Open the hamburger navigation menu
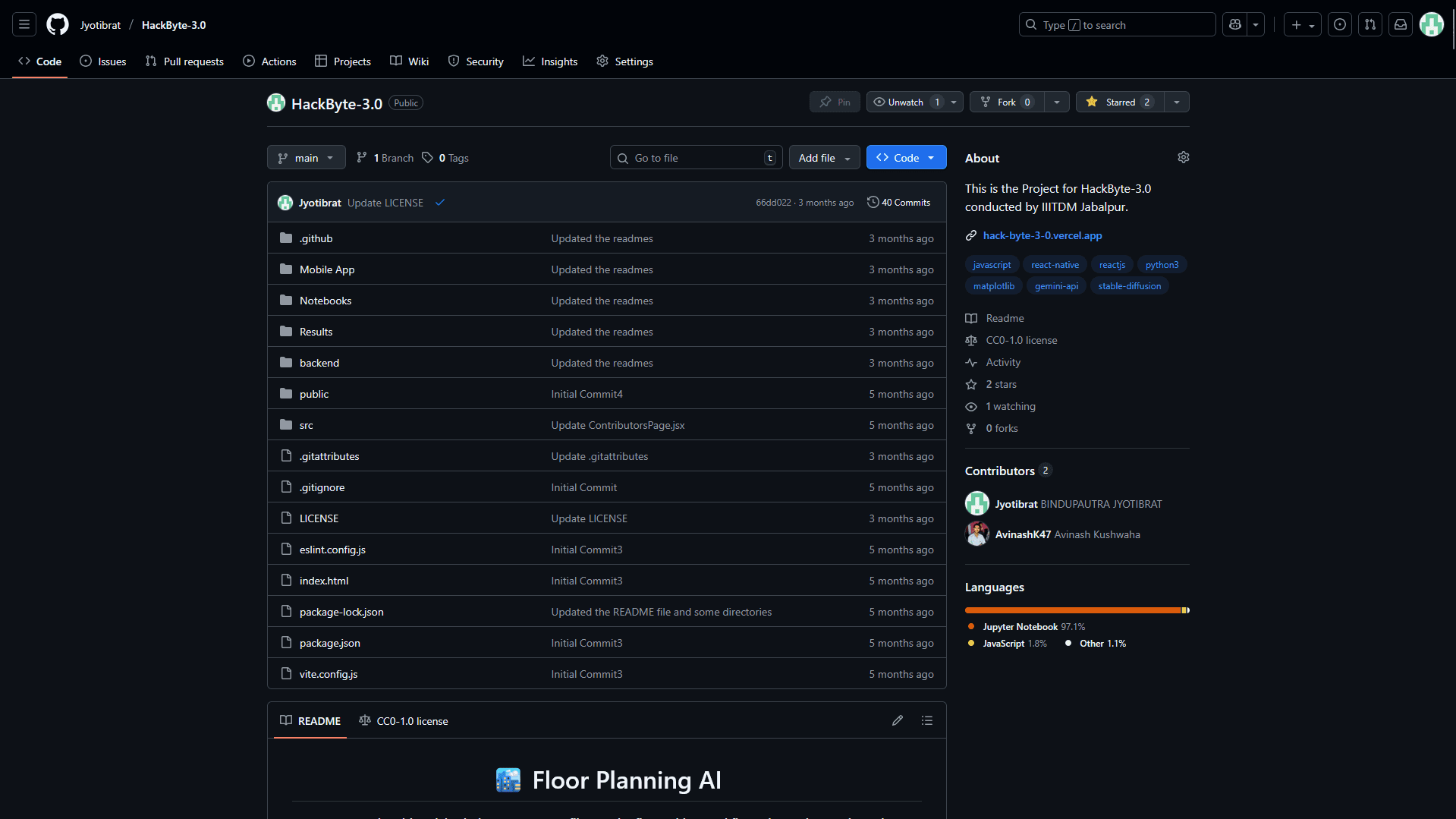This screenshot has height=819, width=1456. point(24,25)
